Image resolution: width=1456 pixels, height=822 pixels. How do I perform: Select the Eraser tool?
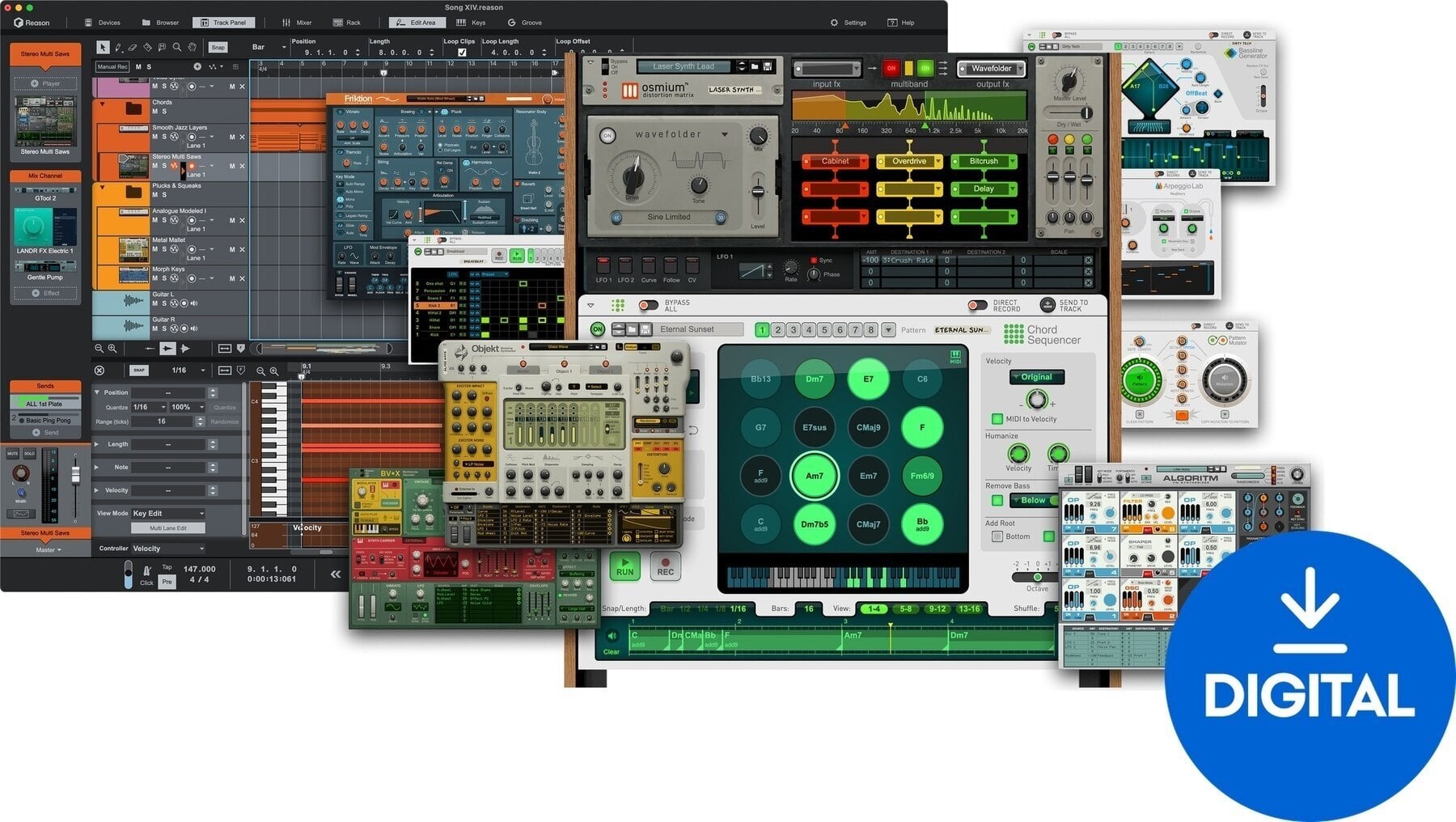tap(133, 48)
